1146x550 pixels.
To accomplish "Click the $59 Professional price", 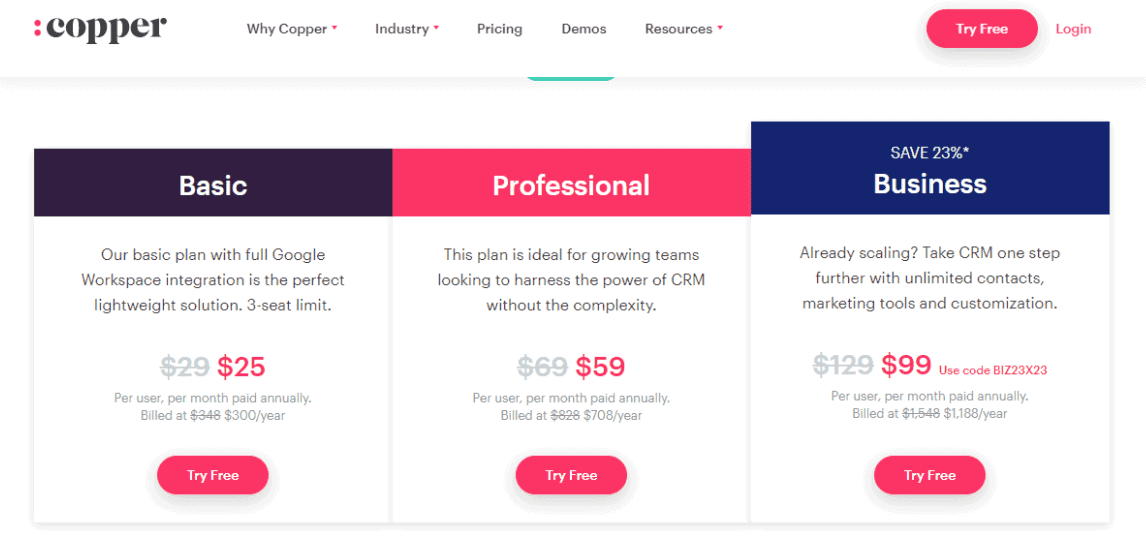I will [600, 367].
